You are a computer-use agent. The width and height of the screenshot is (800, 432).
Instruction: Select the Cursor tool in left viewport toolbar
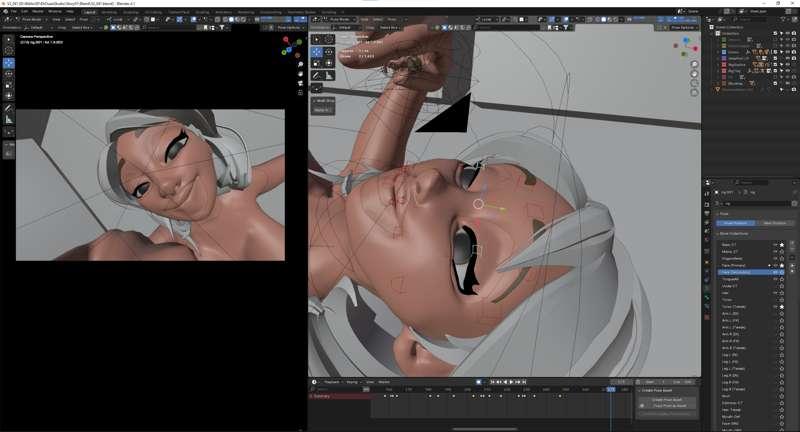[x=9, y=50]
